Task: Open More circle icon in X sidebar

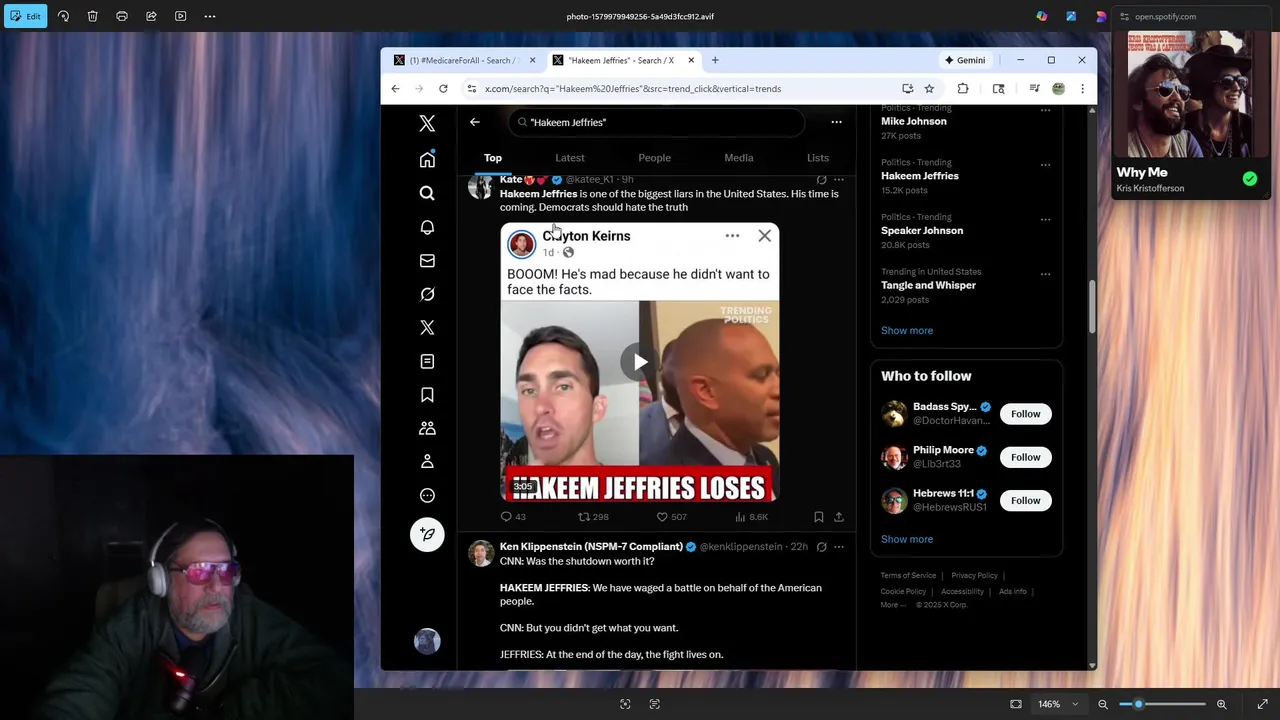Action: (427, 495)
